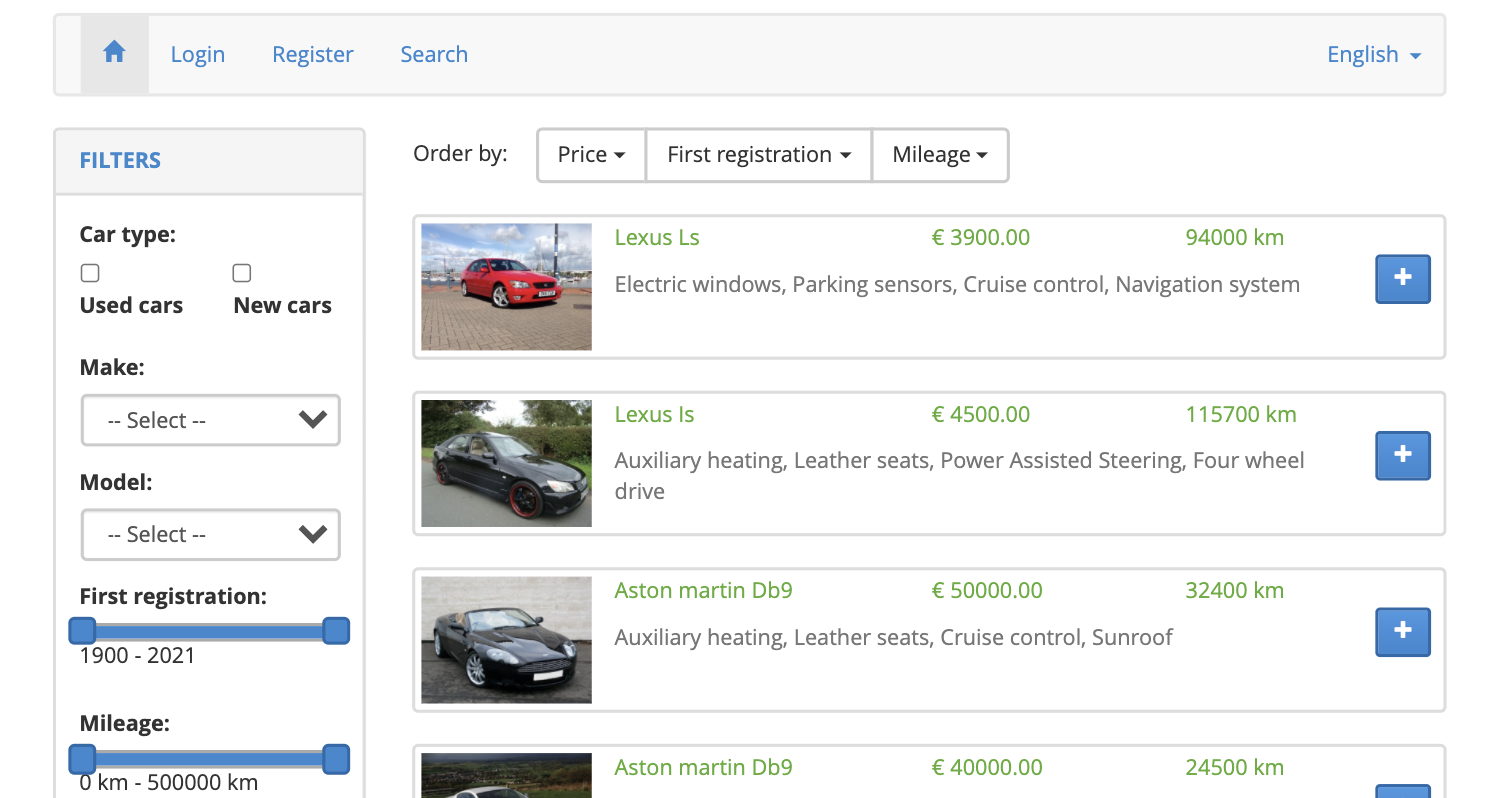Open the Mileage order dropdown
Screen dimensions: 1494x798
point(940,155)
